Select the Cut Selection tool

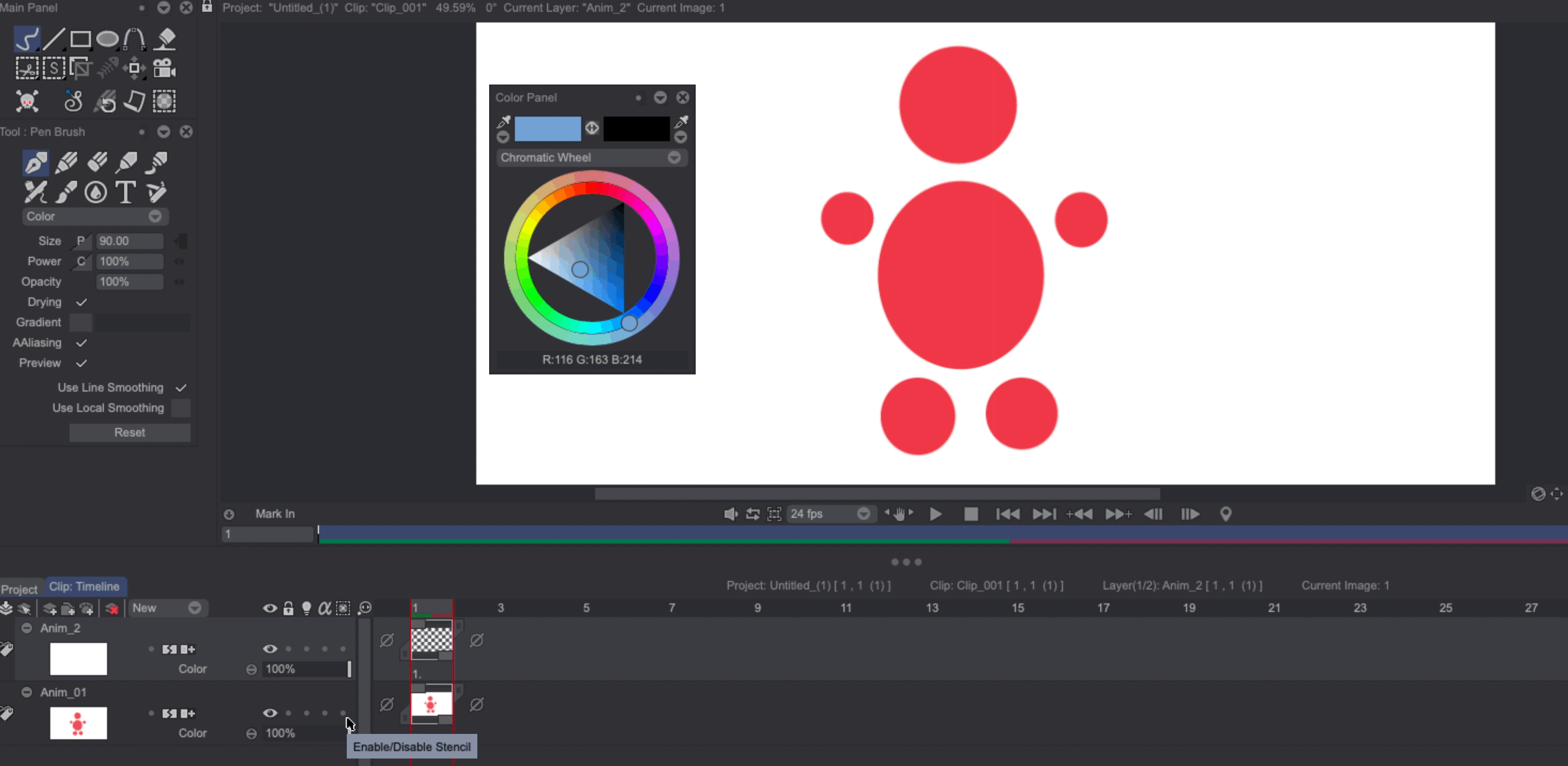(x=27, y=67)
